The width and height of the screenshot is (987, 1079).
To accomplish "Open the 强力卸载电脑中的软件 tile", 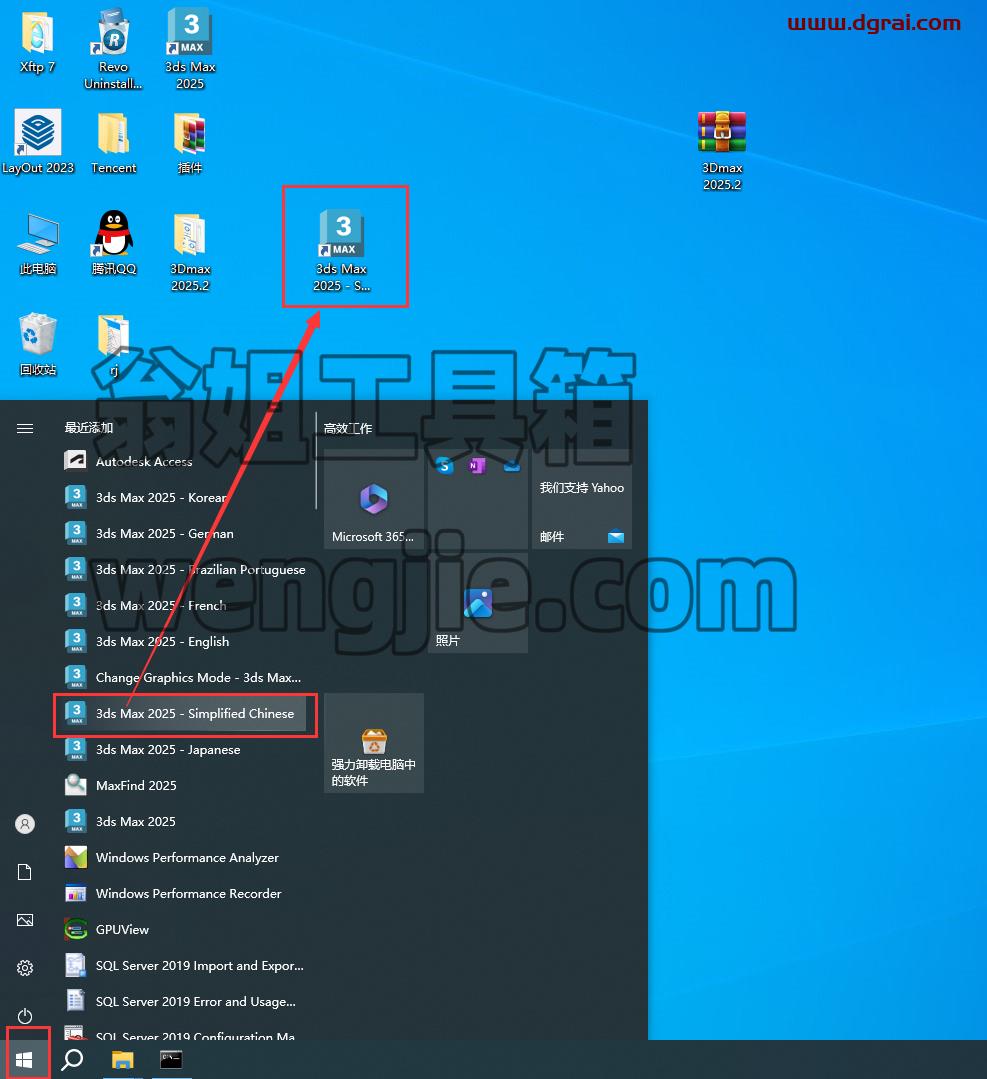I will 374,743.
